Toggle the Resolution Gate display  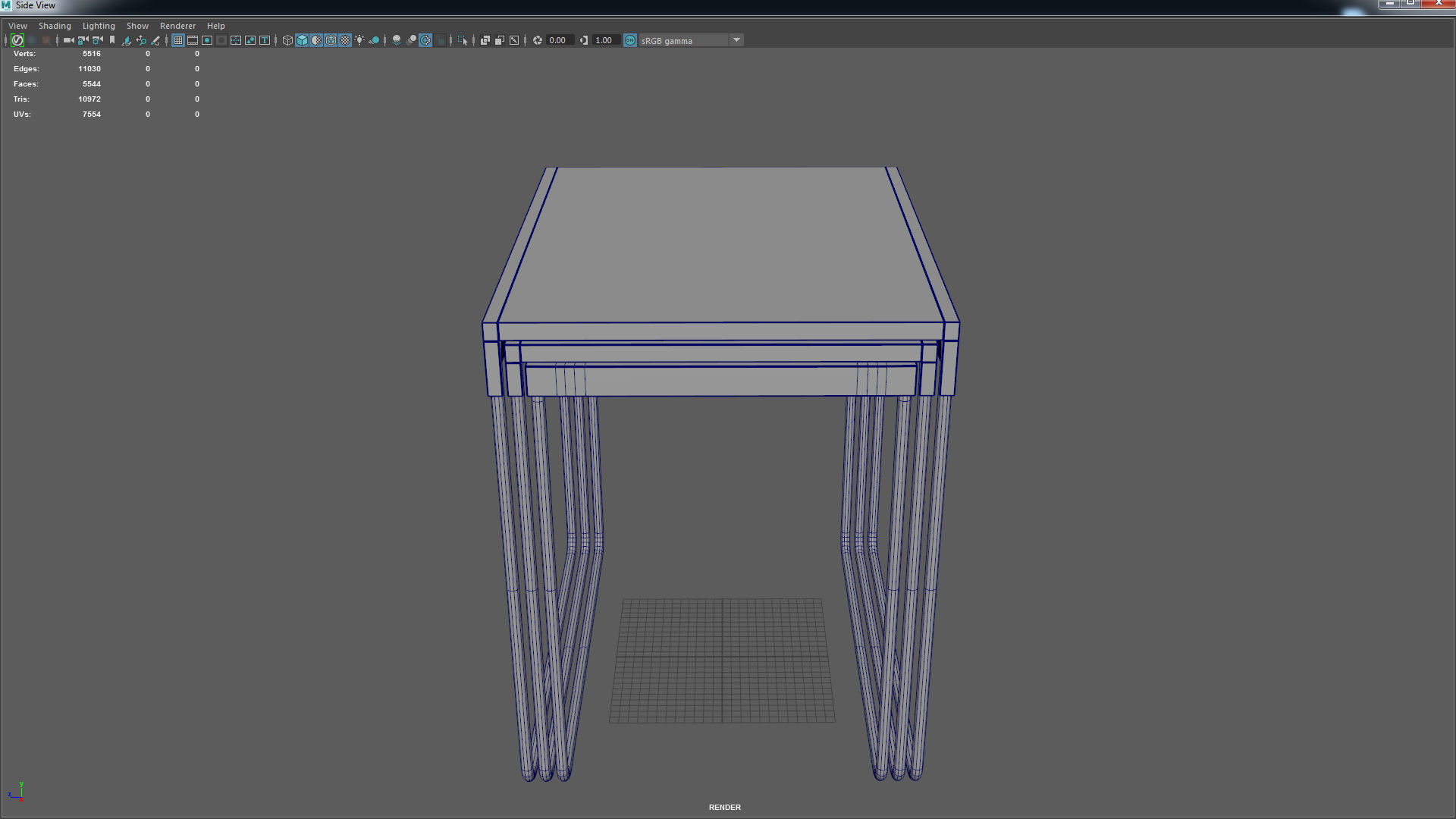207,40
